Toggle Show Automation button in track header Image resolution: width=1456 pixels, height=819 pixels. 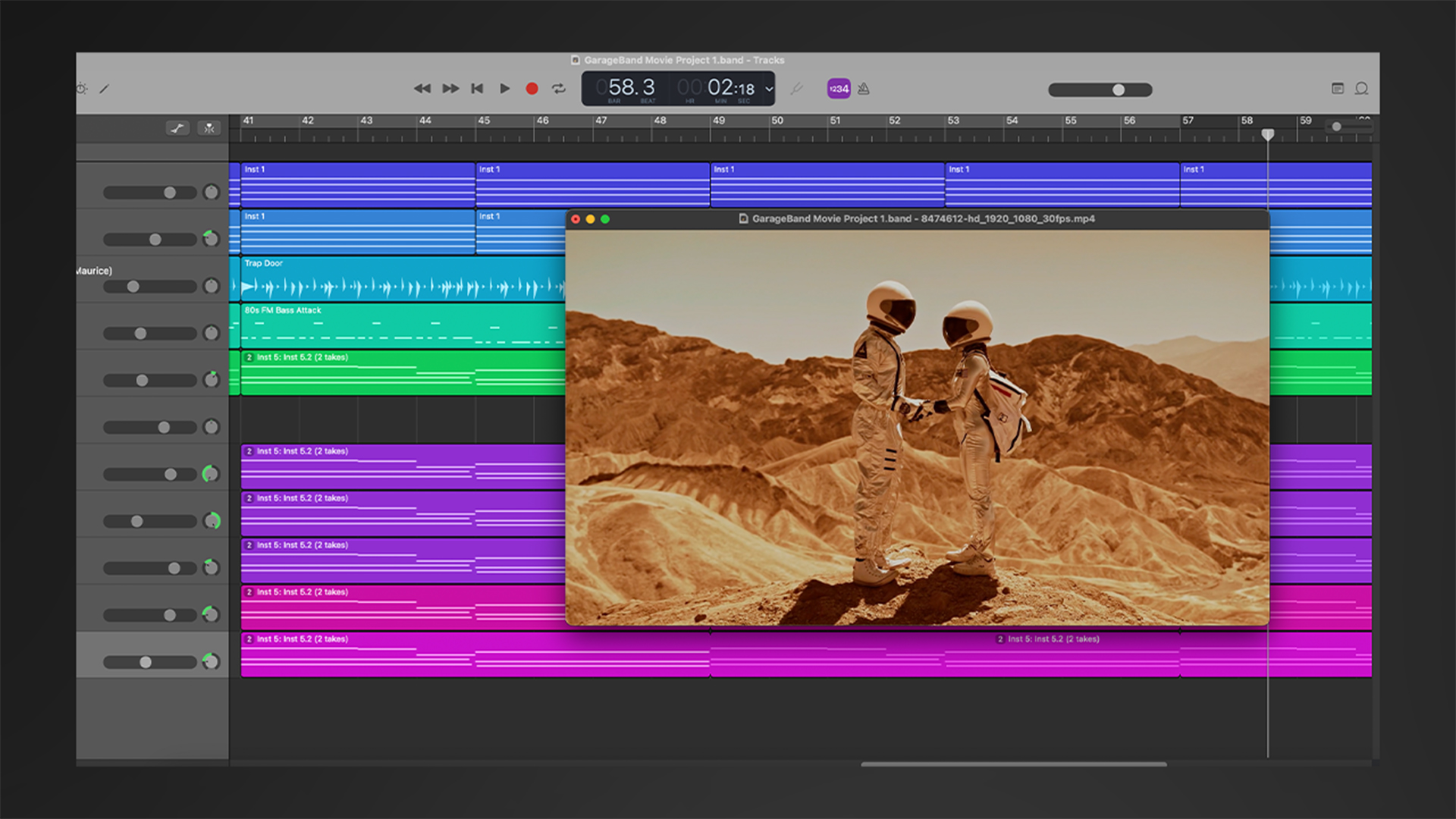tap(177, 128)
